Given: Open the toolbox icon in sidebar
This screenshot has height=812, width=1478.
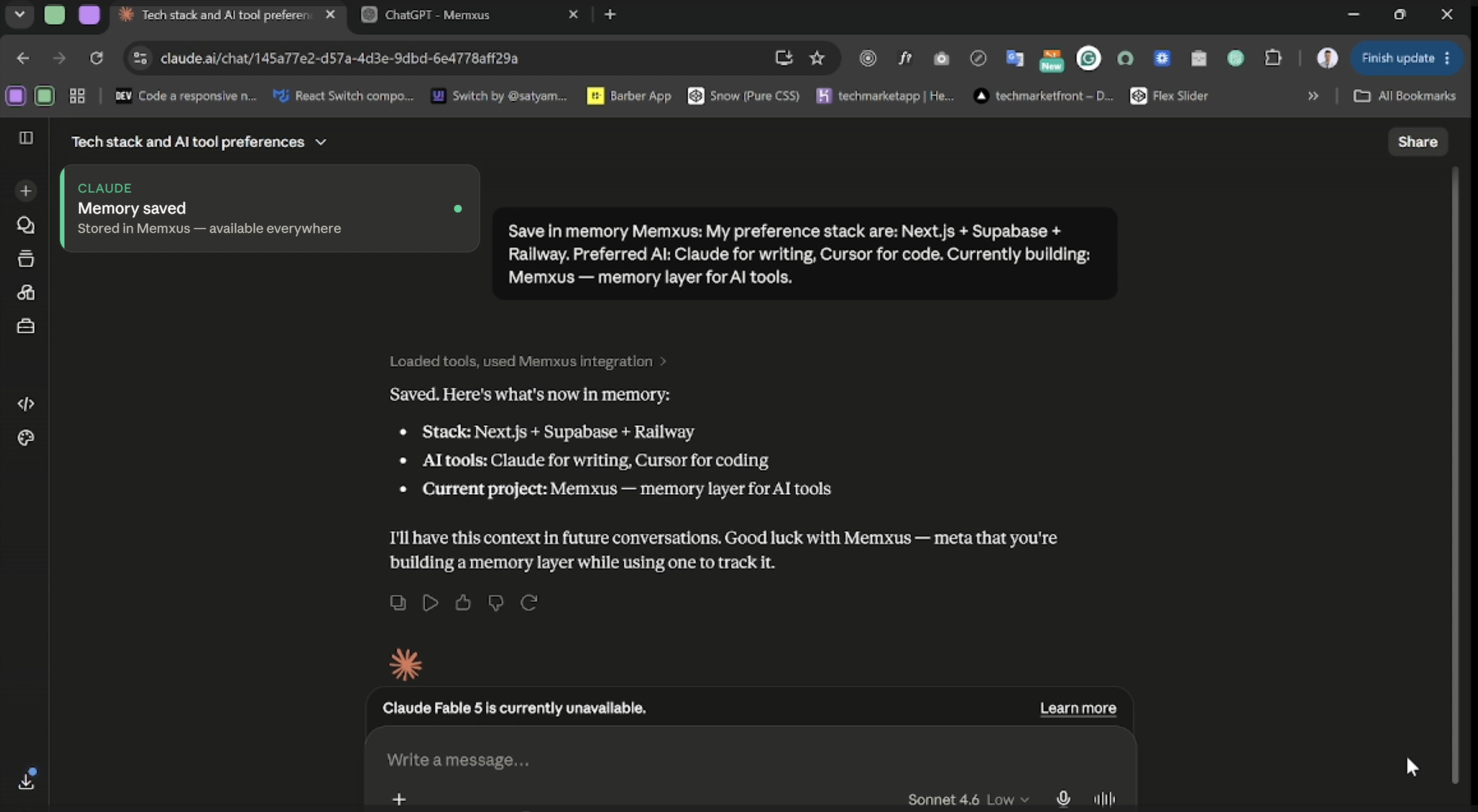Looking at the screenshot, I should [x=26, y=326].
